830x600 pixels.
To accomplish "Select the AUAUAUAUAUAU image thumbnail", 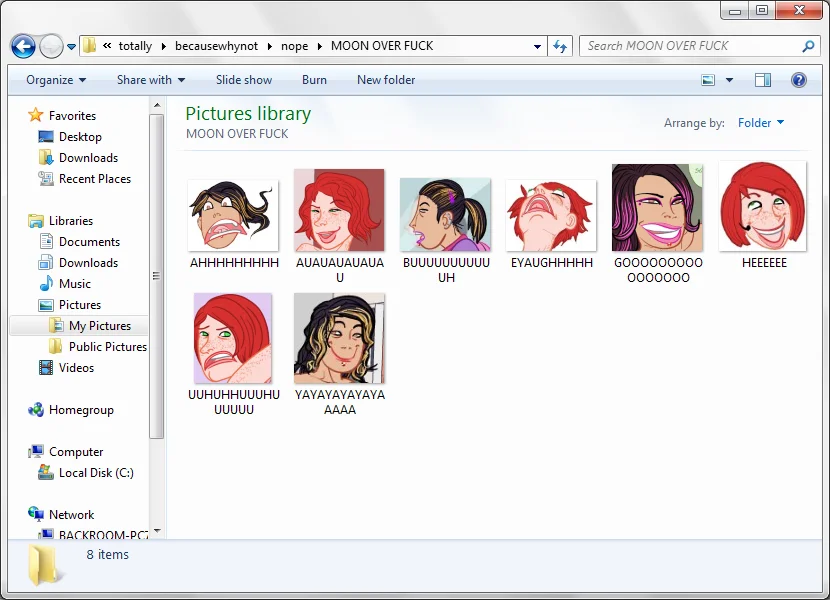I will (x=339, y=210).
